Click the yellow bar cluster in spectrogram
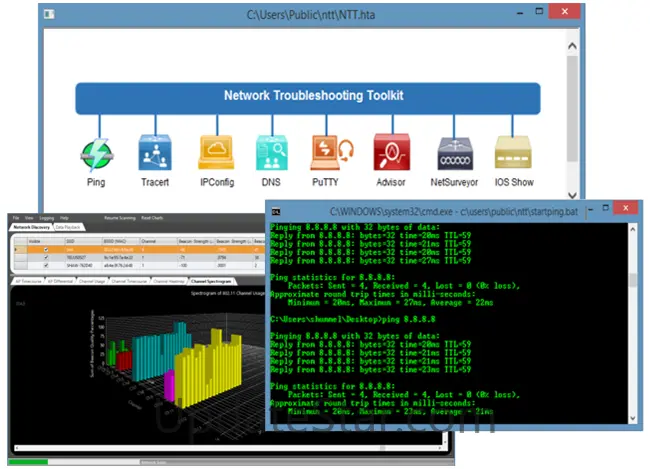 coord(208,369)
